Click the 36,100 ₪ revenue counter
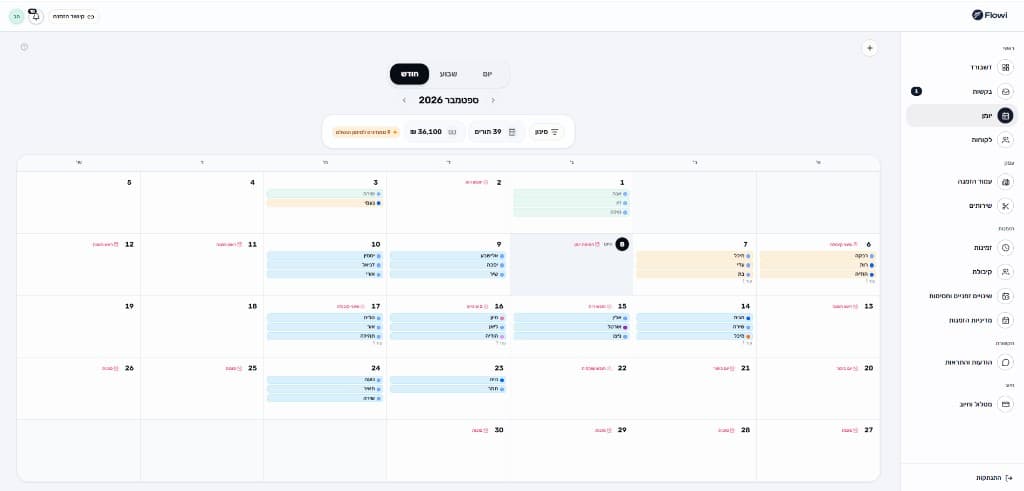 tap(434, 132)
